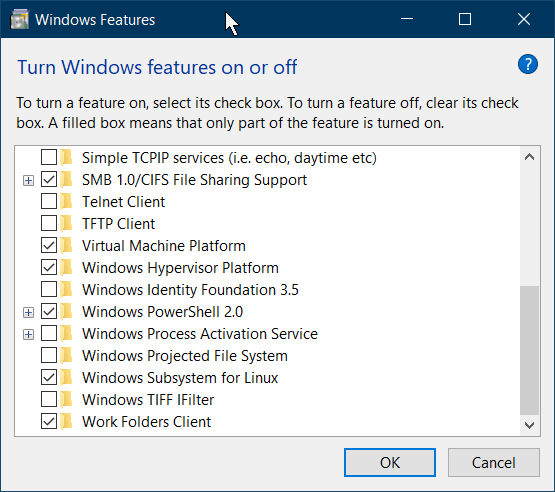Minimize the Windows Features window
555x492 pixels.
[x=407, y=19]
